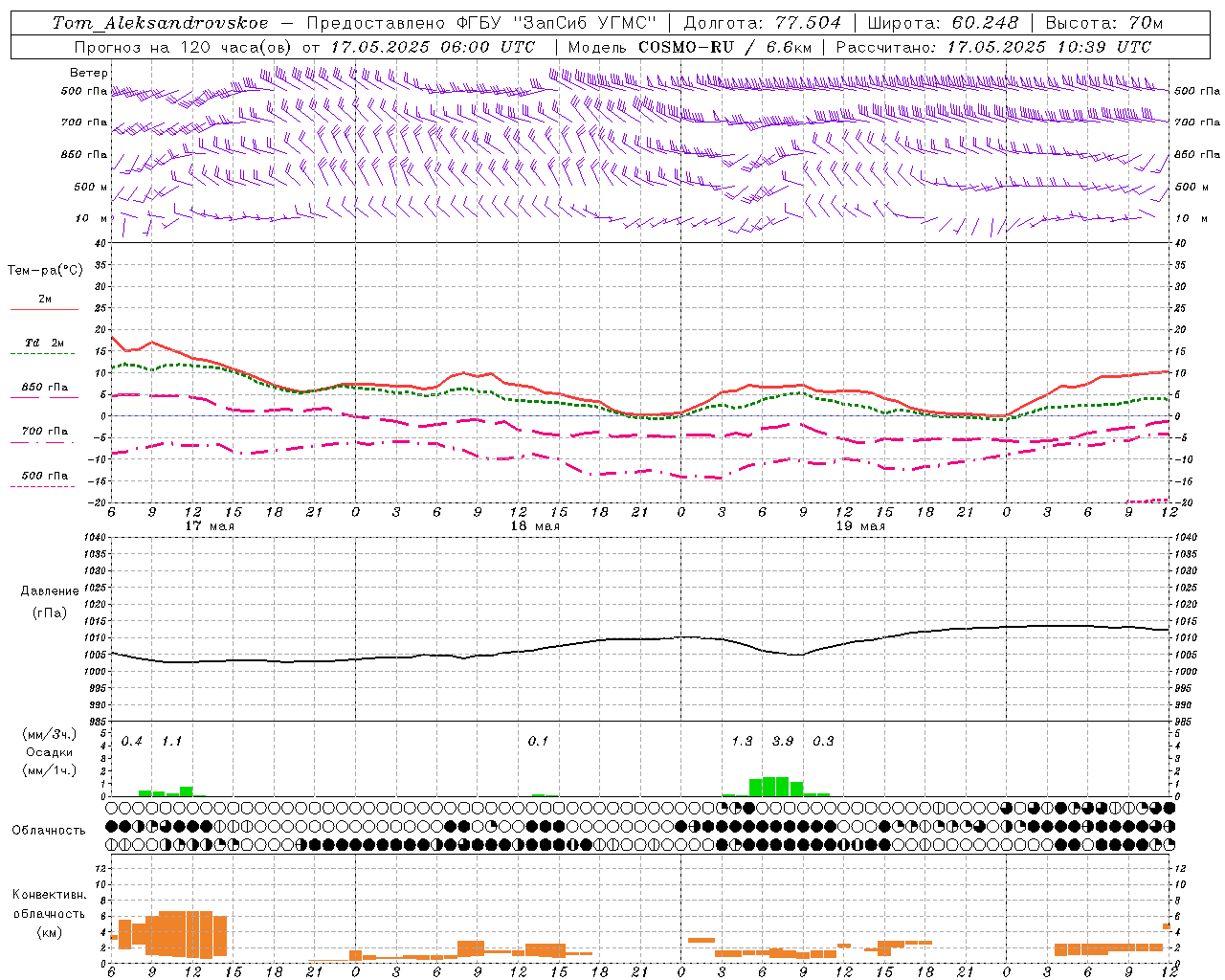Click the "Рассчитано: 17.05.2025 10:39 UTC" text
1225x980 pixels.
click(993, 47)
